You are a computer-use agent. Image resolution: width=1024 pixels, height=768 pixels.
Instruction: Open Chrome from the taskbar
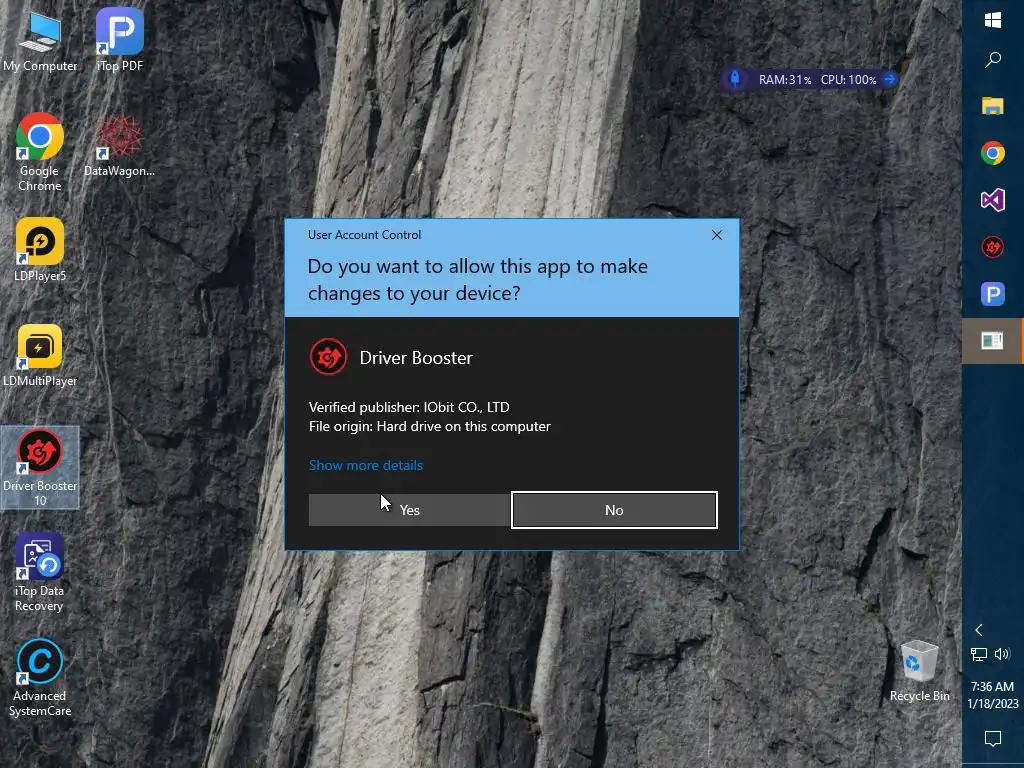tap(993, 153)
